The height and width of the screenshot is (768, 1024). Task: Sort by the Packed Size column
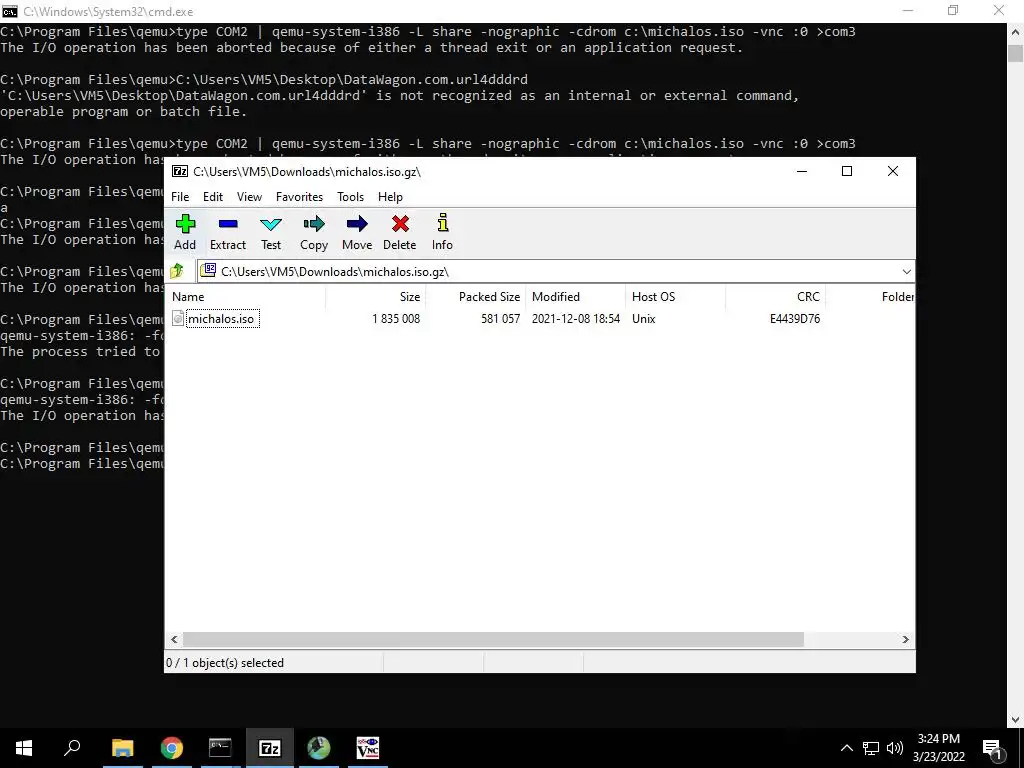475,296
